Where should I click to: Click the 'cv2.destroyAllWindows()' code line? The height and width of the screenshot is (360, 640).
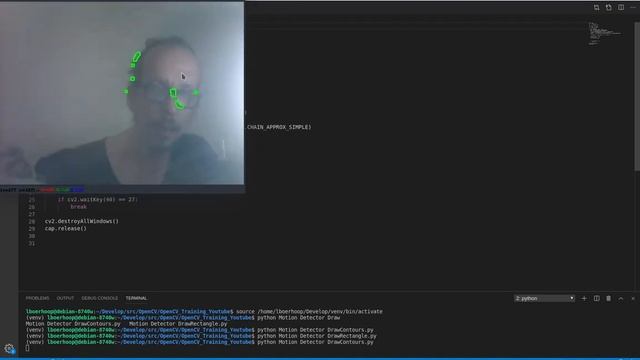click(82, 221)
